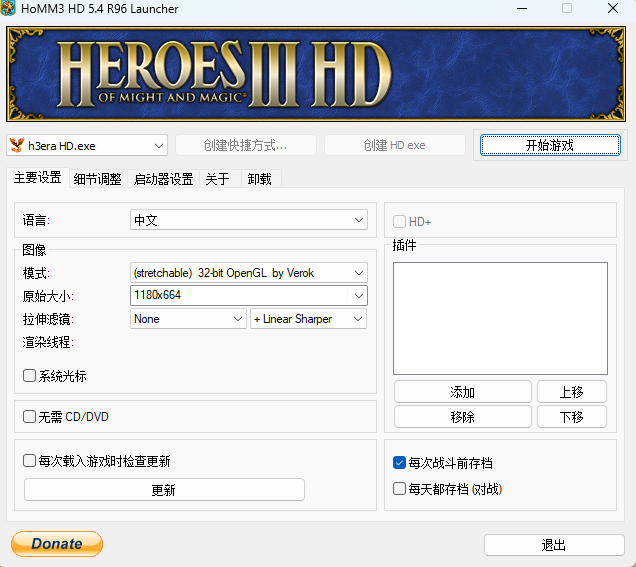This screenshot has height=567, width=636.
Task: Click the 移除 plugin button
Action: [x=462, y=417]
